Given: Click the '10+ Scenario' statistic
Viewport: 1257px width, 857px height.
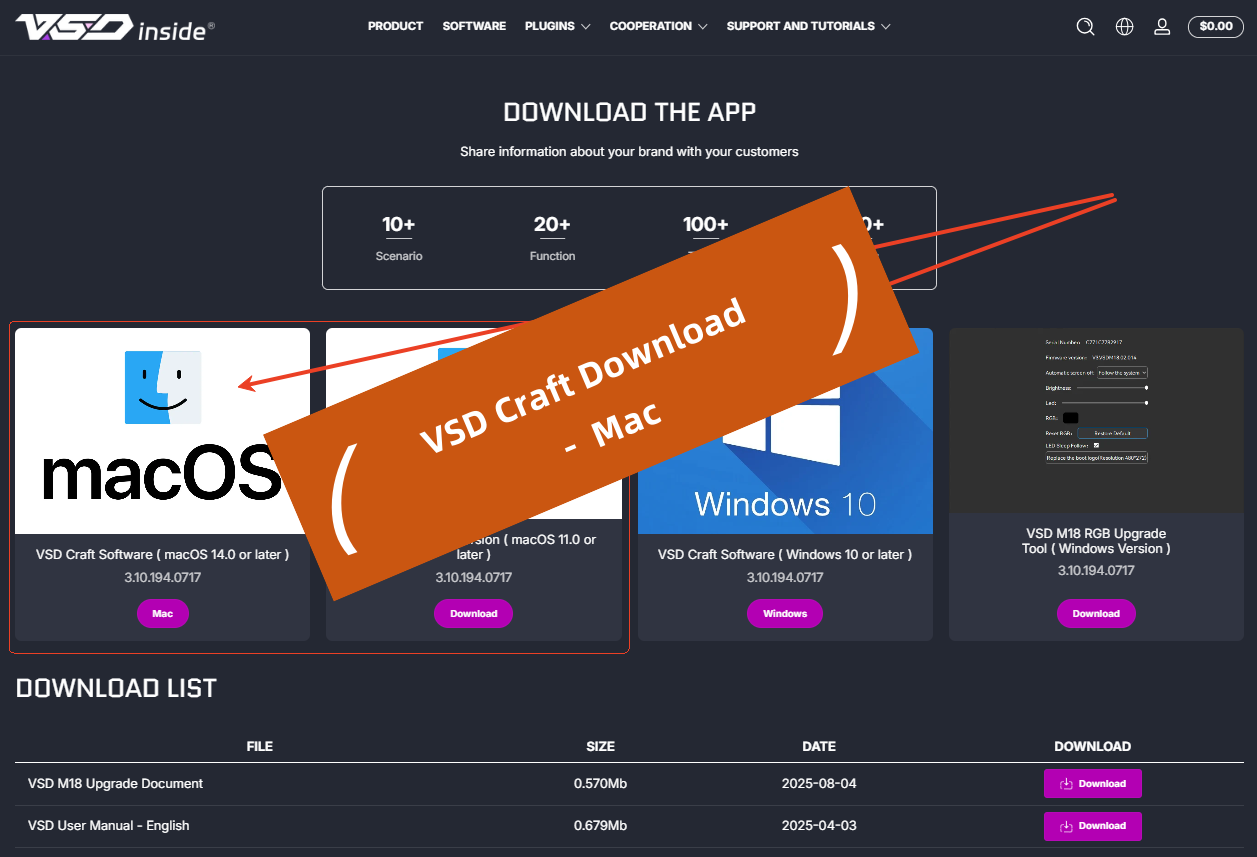Looking at the screenshot, I should [x=399, y=239].
